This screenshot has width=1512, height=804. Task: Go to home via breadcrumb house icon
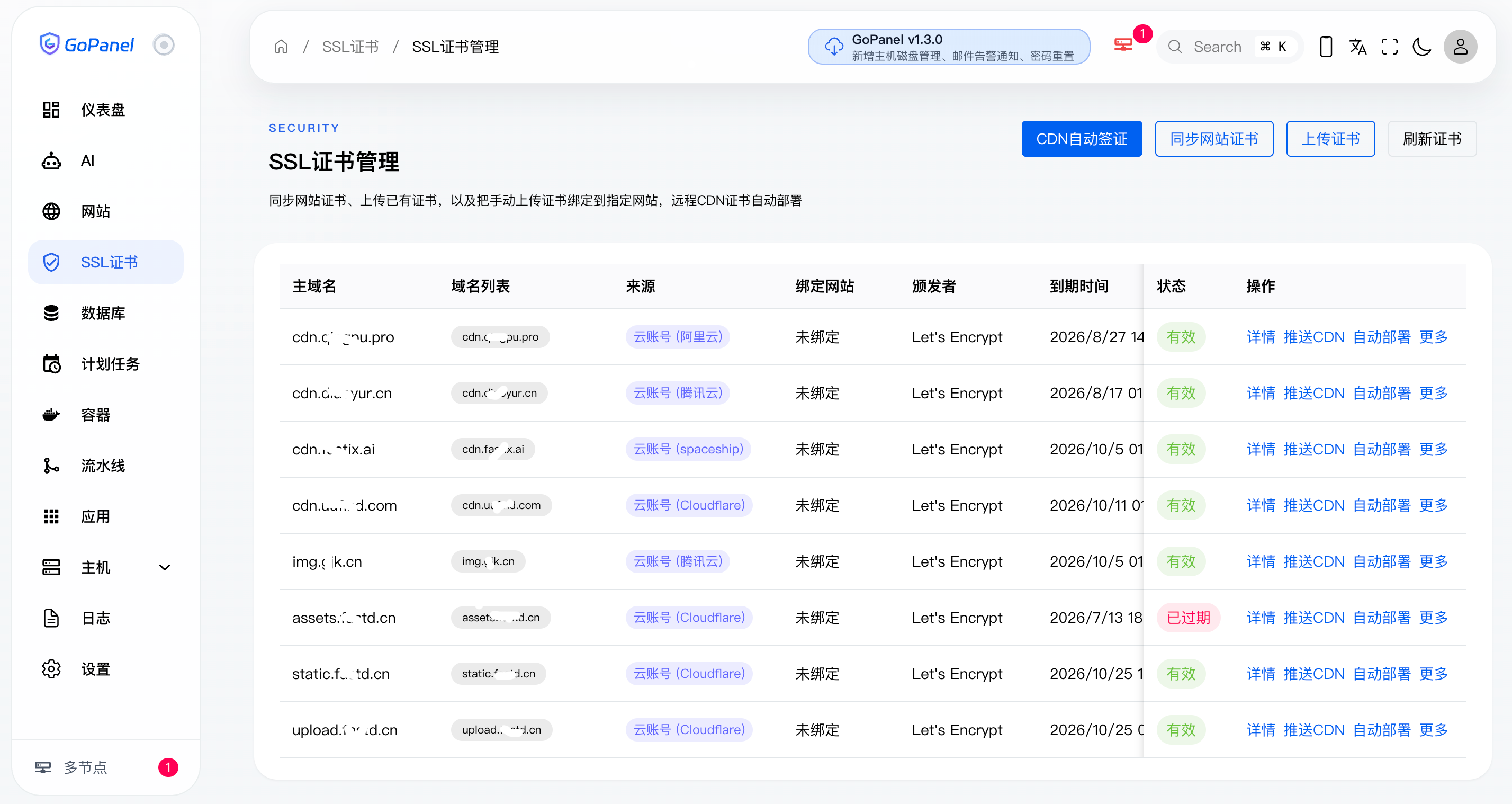(x=281, y=47)
